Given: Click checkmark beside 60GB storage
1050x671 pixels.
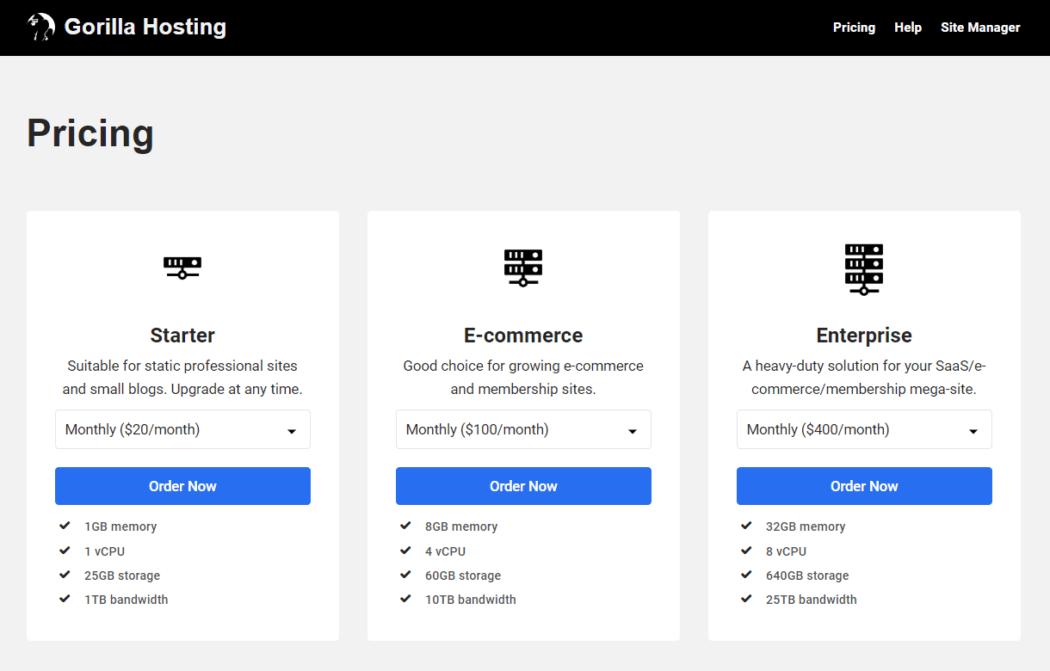Looking at the screenshot, I should [x=406, y=575].
